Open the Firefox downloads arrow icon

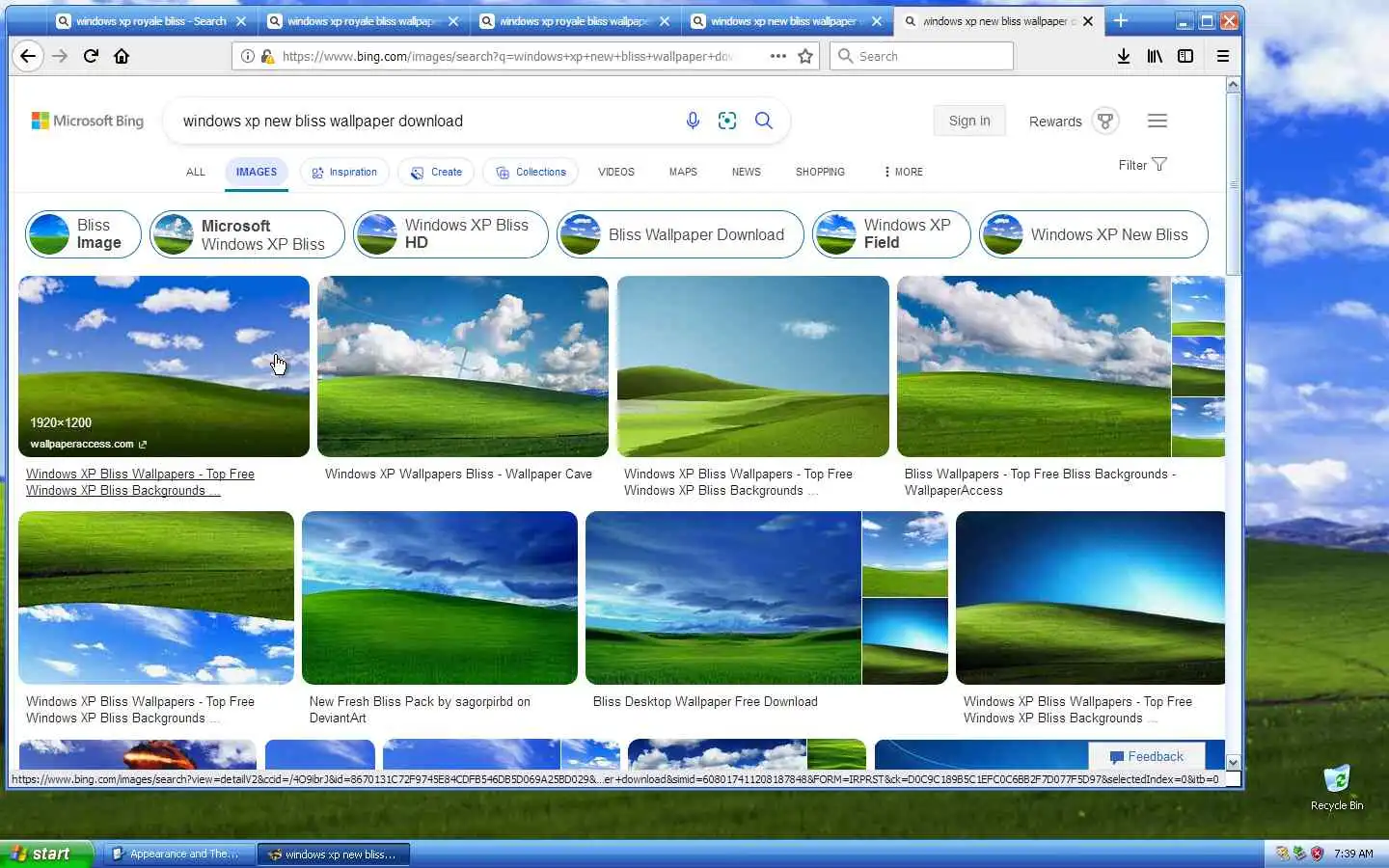point(1124,56)
